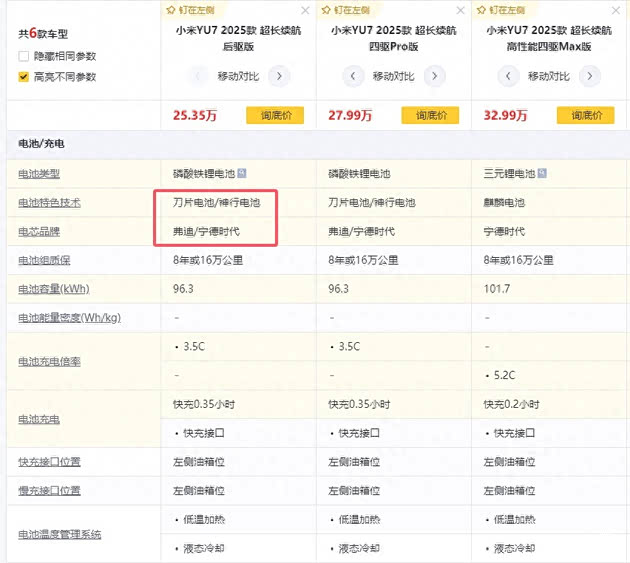Move the 后驱版 column right with arrow
Screen dimensions: 630x563
pos(280,76)
